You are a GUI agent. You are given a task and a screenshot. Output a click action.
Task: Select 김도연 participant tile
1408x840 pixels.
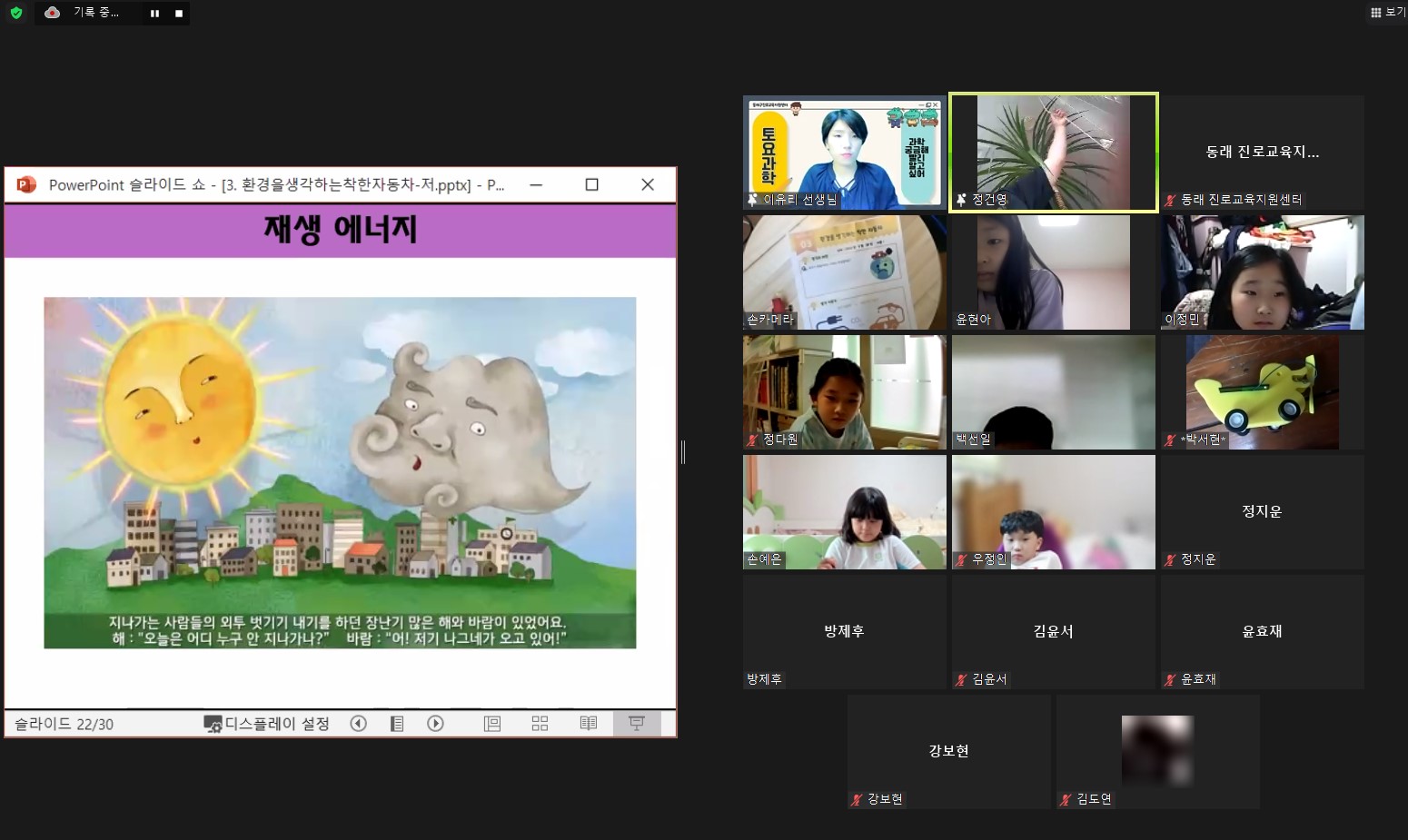tap(1158, 752)
